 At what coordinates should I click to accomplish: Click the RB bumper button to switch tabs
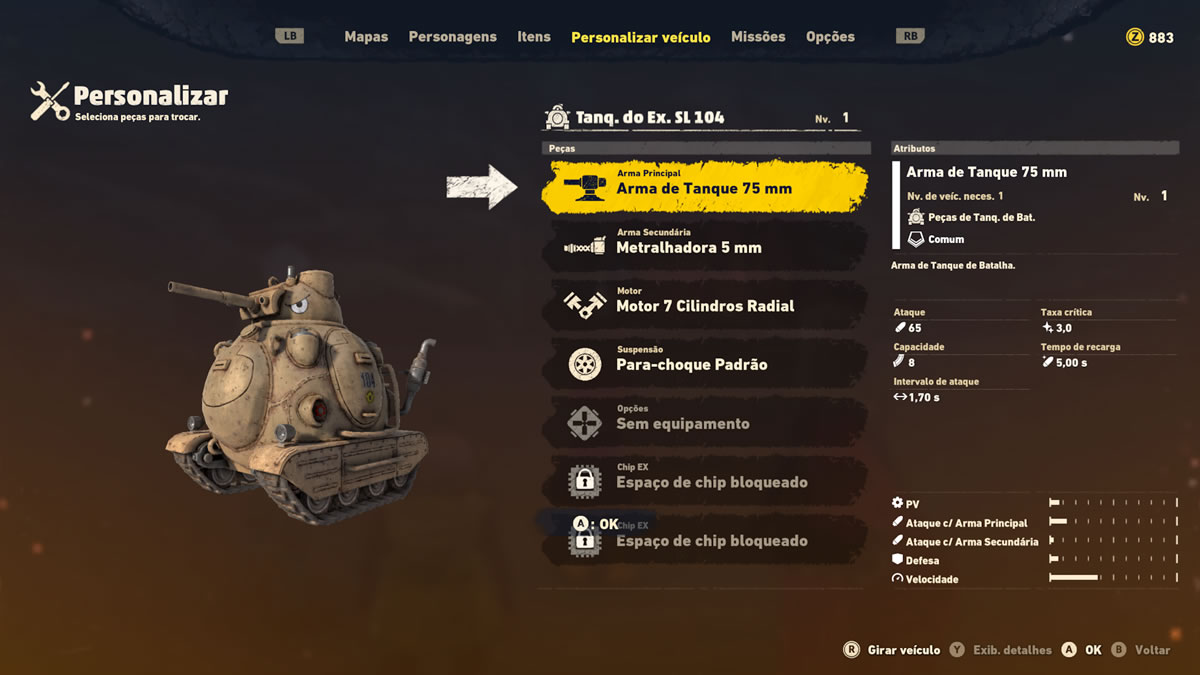pos(910,36)
